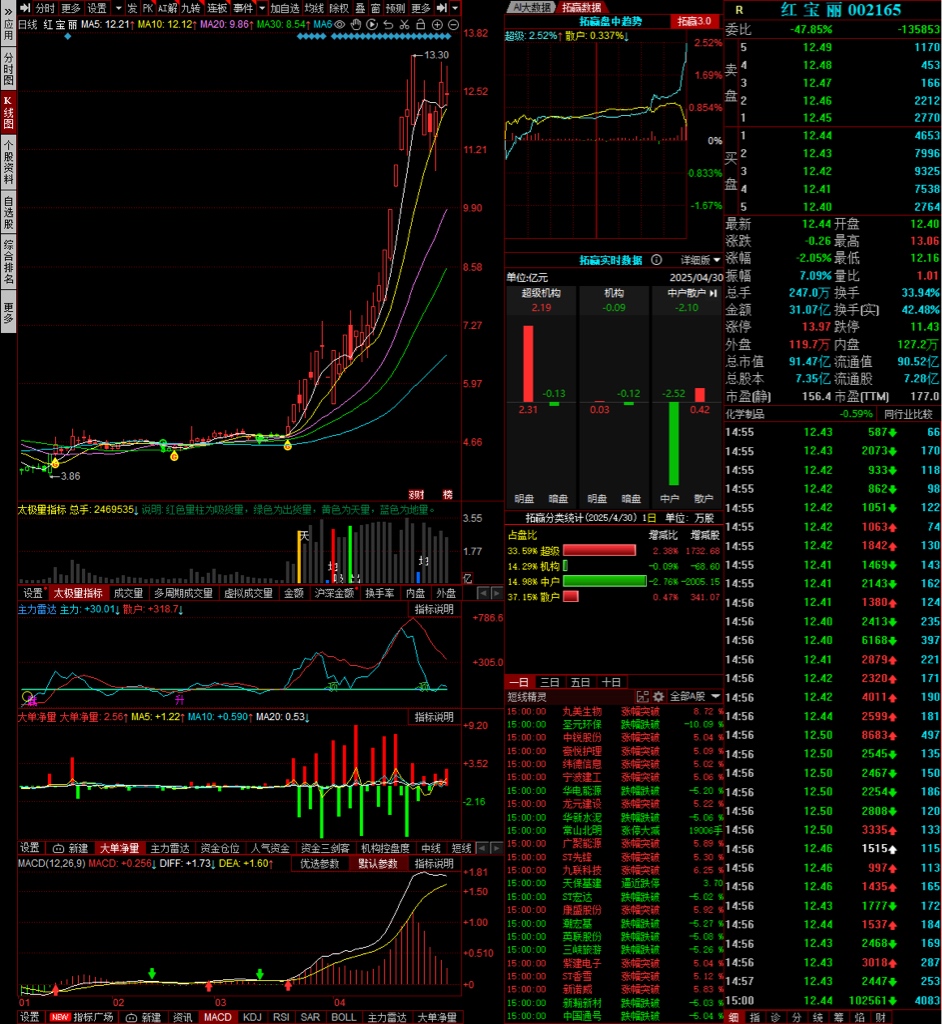Switch to AI大数据 tab
Viewport: 942px width, 1024px height.
point(531,7)
